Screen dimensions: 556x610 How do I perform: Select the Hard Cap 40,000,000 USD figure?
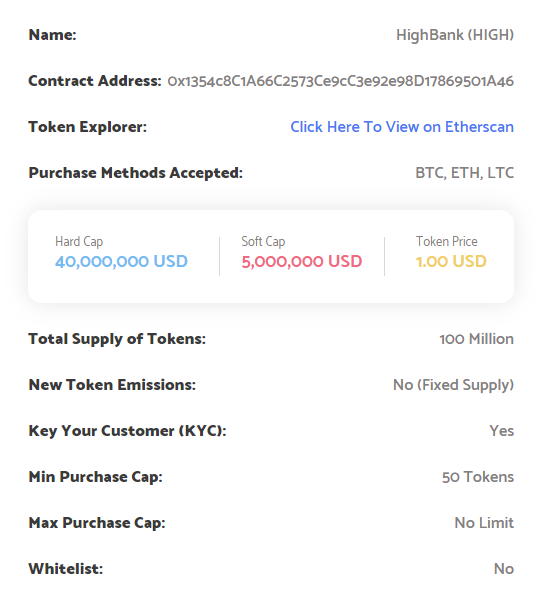tap(121, 261)
